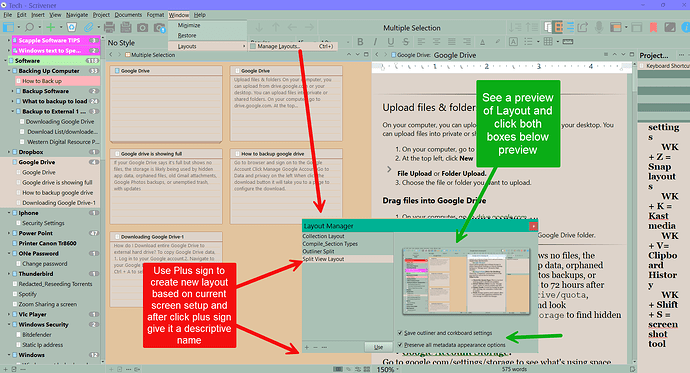Viewport: 690px width, 373px height.
Task: Click the blue Inspector info icon
Action: pos(686,27)
